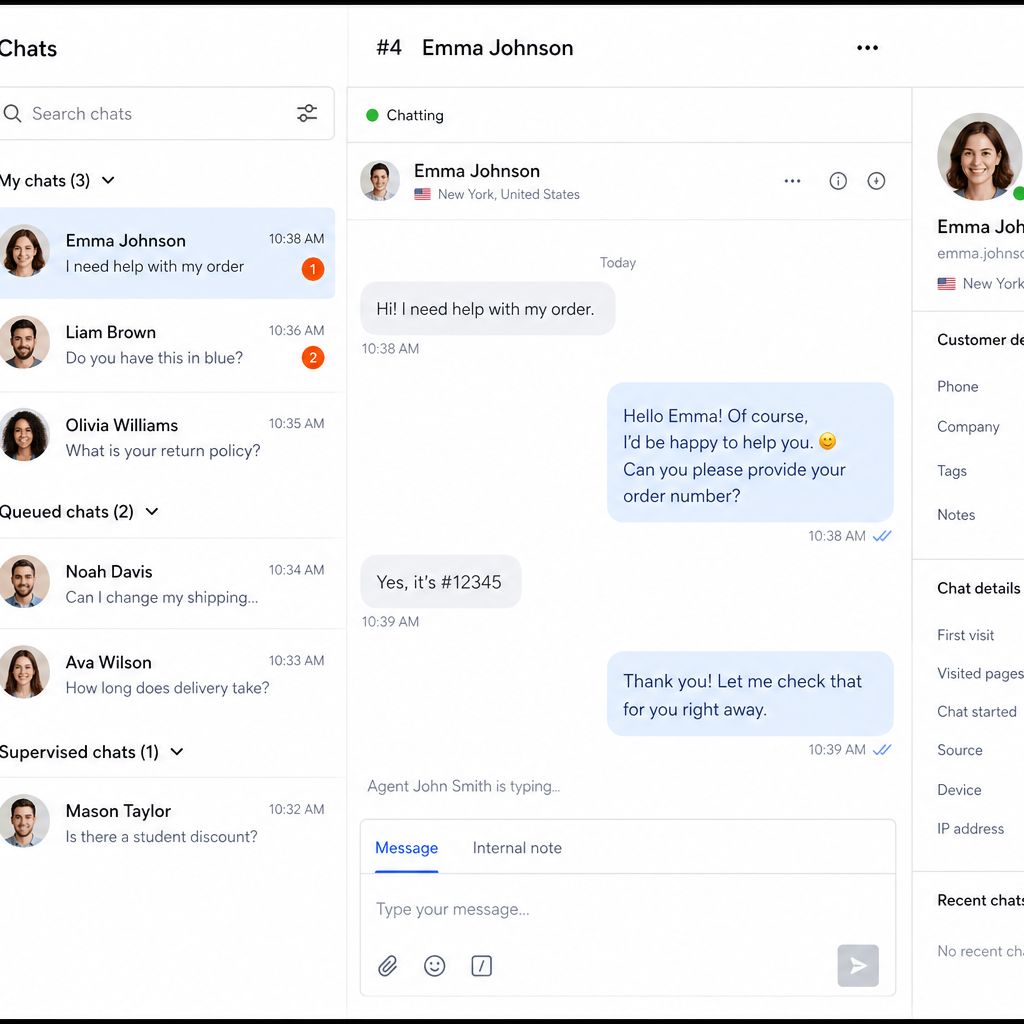Viewport: 1024px width, 1024px height.
Task: Click the Type your message field
Action: pos(628,909)
